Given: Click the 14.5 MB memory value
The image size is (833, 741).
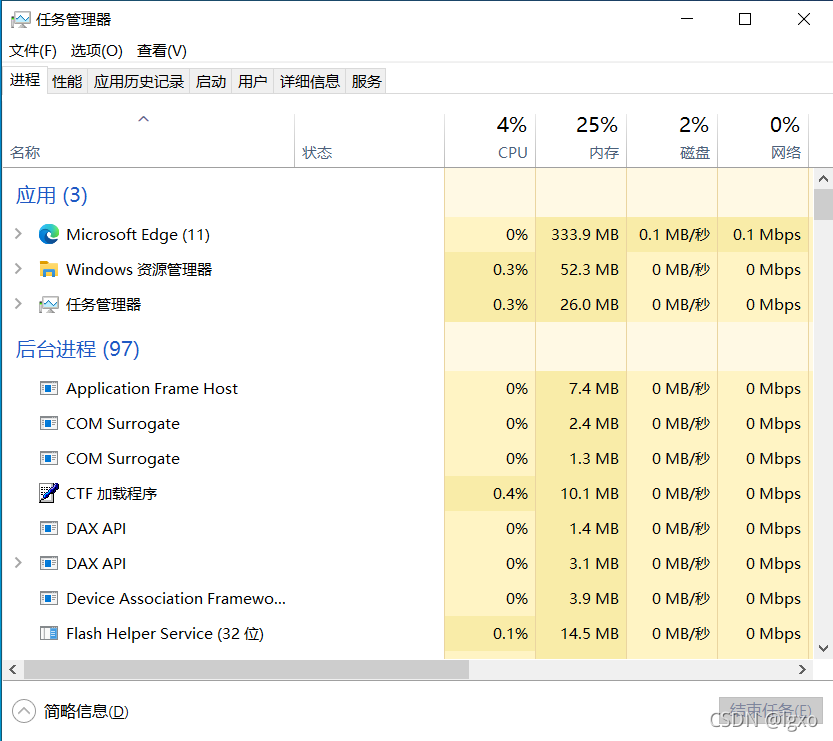Looking at the screenshot, I should point(590,634).
